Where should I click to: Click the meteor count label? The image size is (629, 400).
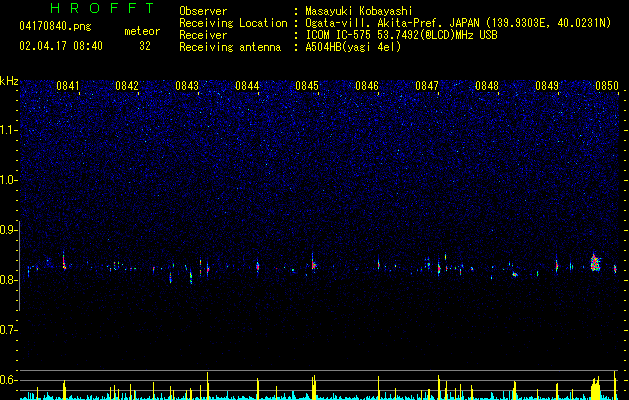[x=142, y=31]
